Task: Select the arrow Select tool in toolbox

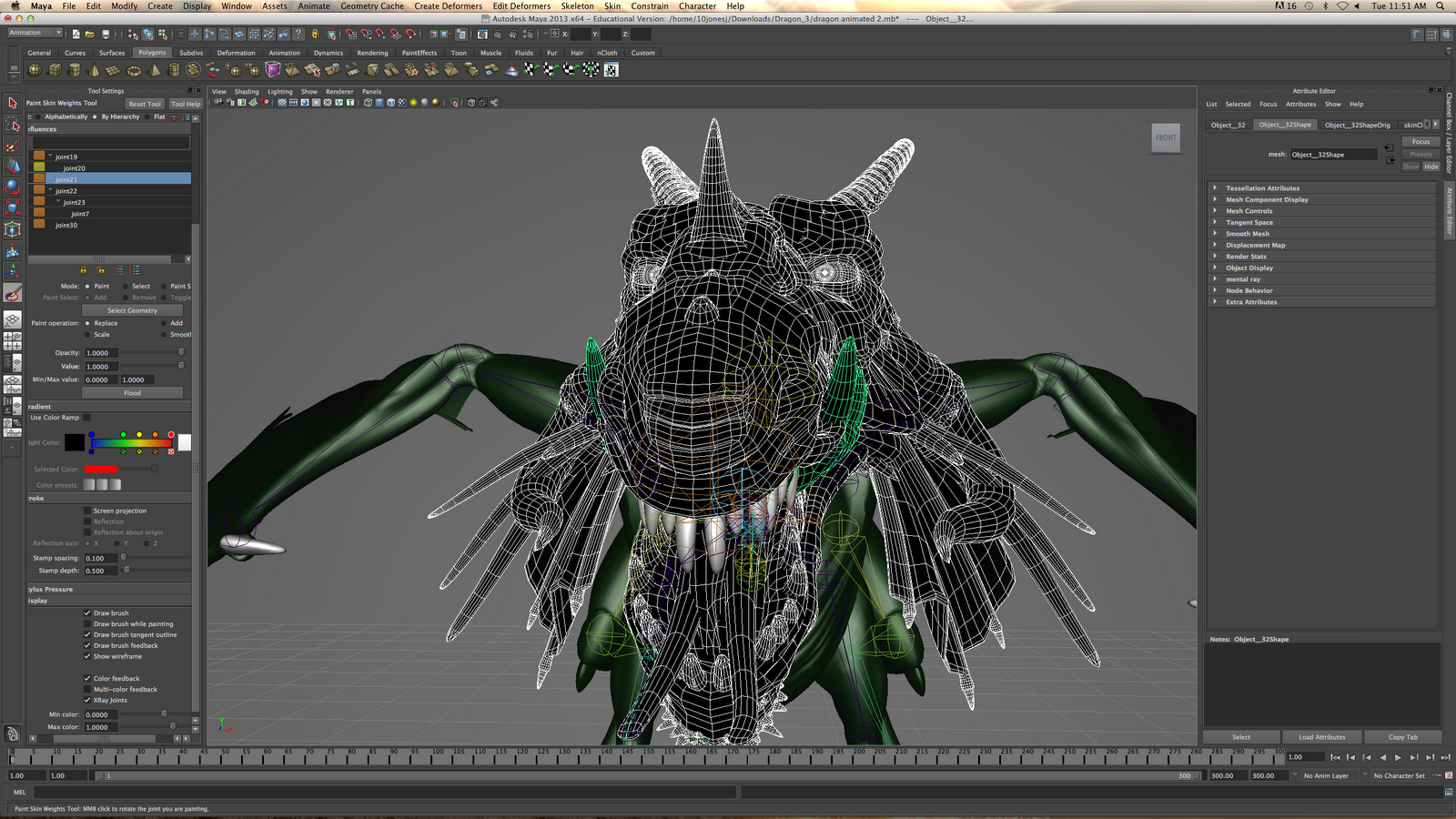Action: (13, 103)
